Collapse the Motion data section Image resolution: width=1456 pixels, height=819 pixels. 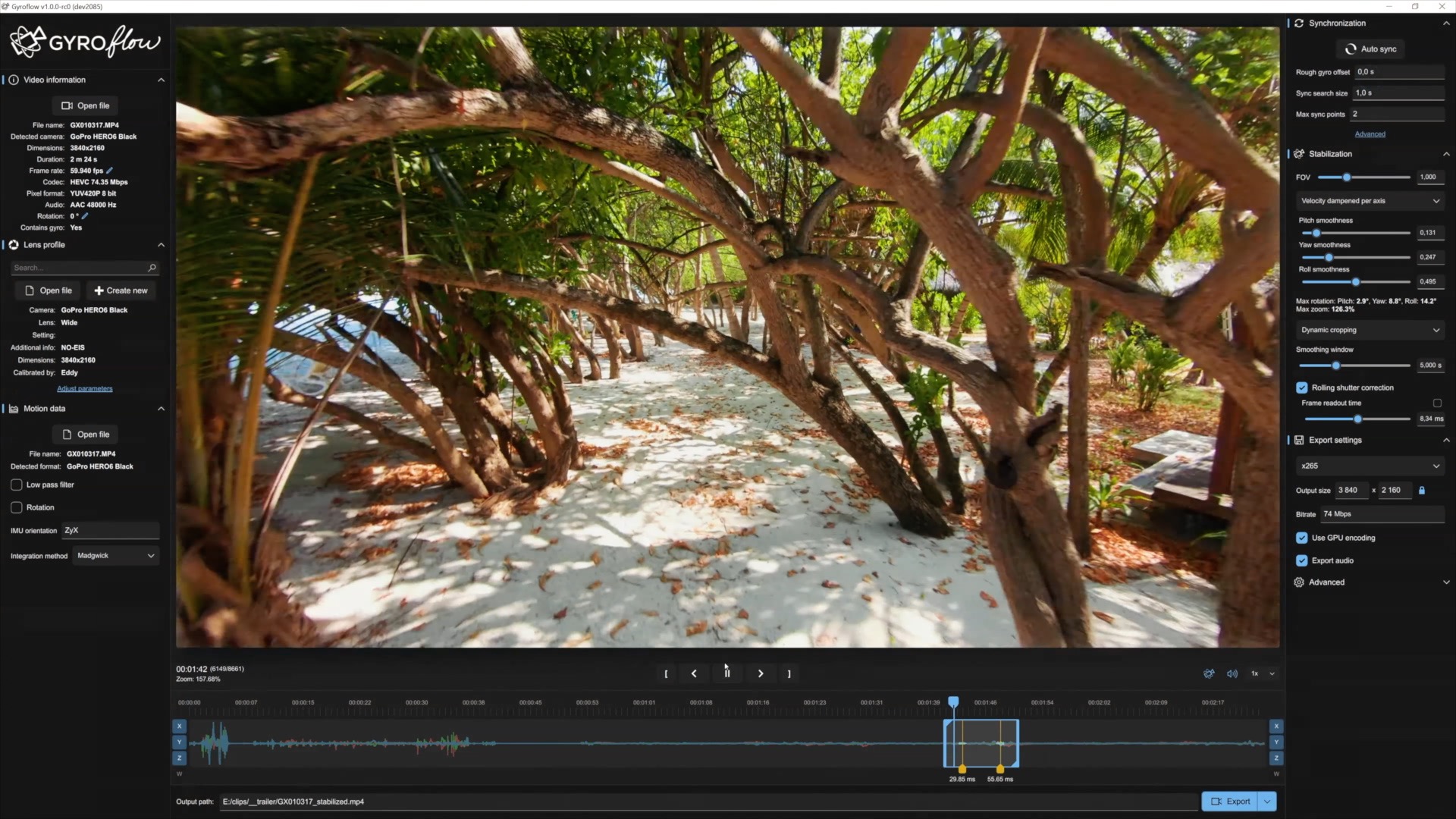(161, 409)
